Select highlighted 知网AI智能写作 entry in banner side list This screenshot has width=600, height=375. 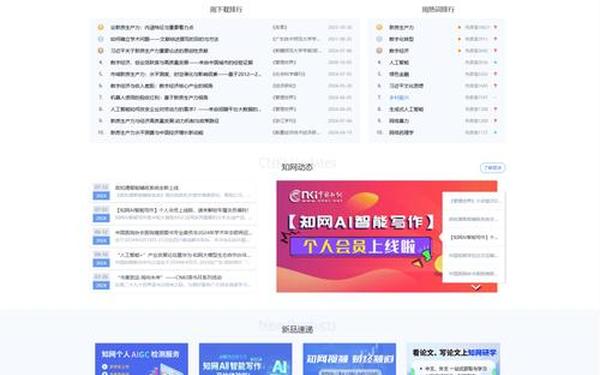point(473,237)
